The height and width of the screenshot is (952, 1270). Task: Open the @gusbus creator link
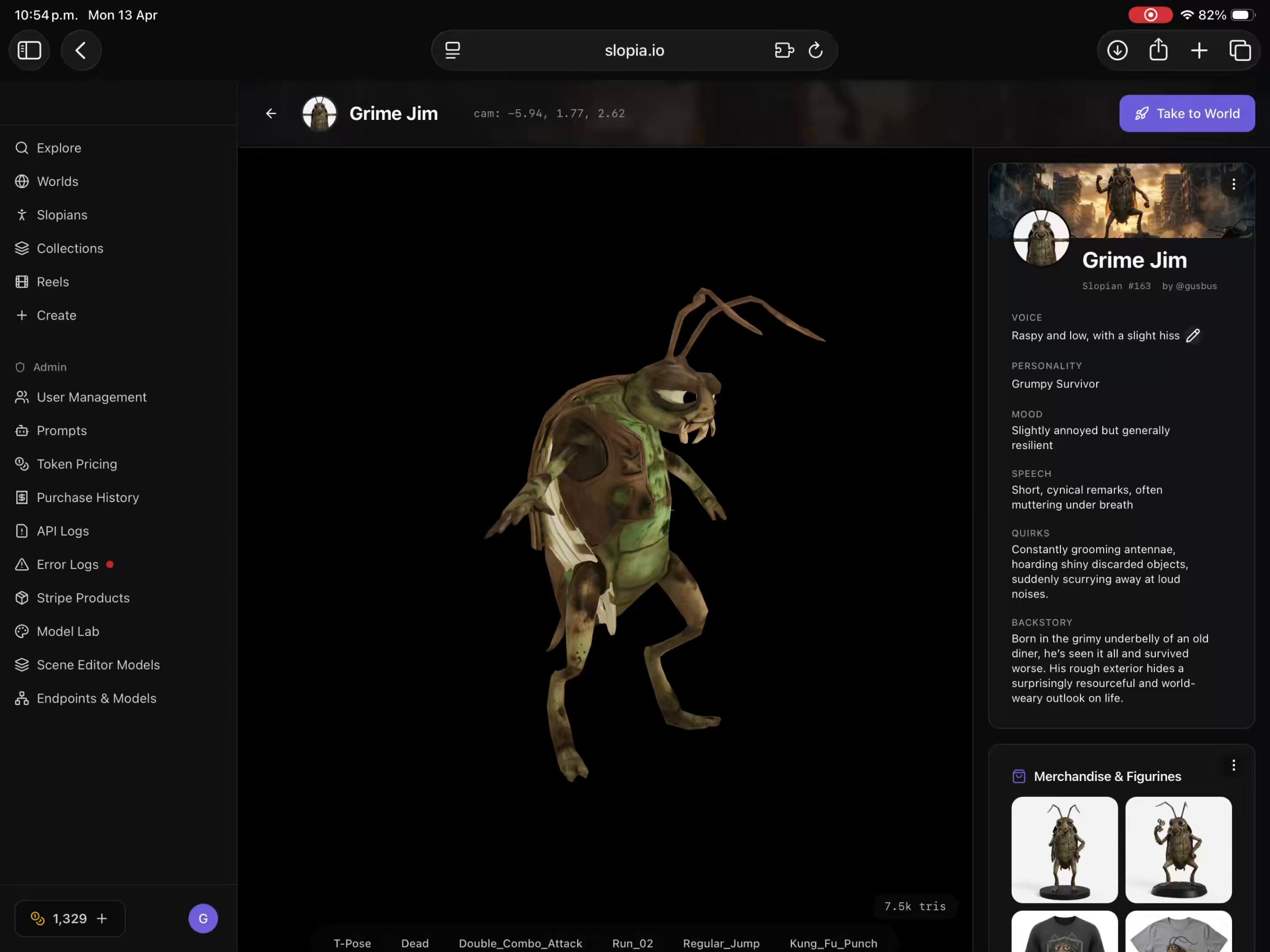point(1196,286)
